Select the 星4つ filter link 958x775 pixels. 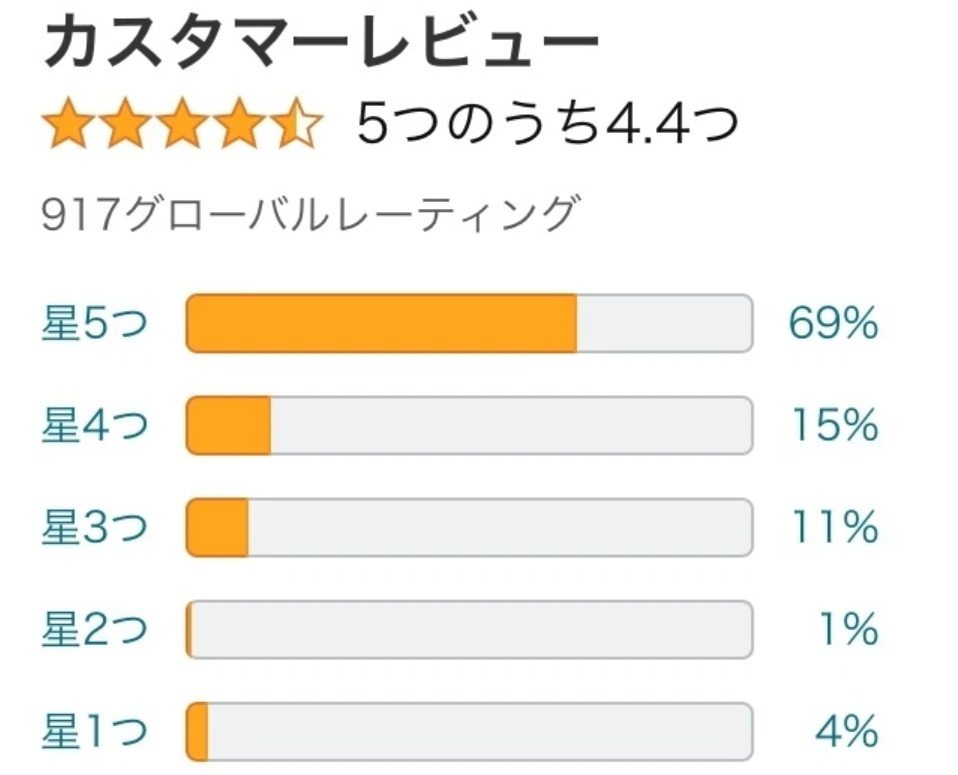95,426
